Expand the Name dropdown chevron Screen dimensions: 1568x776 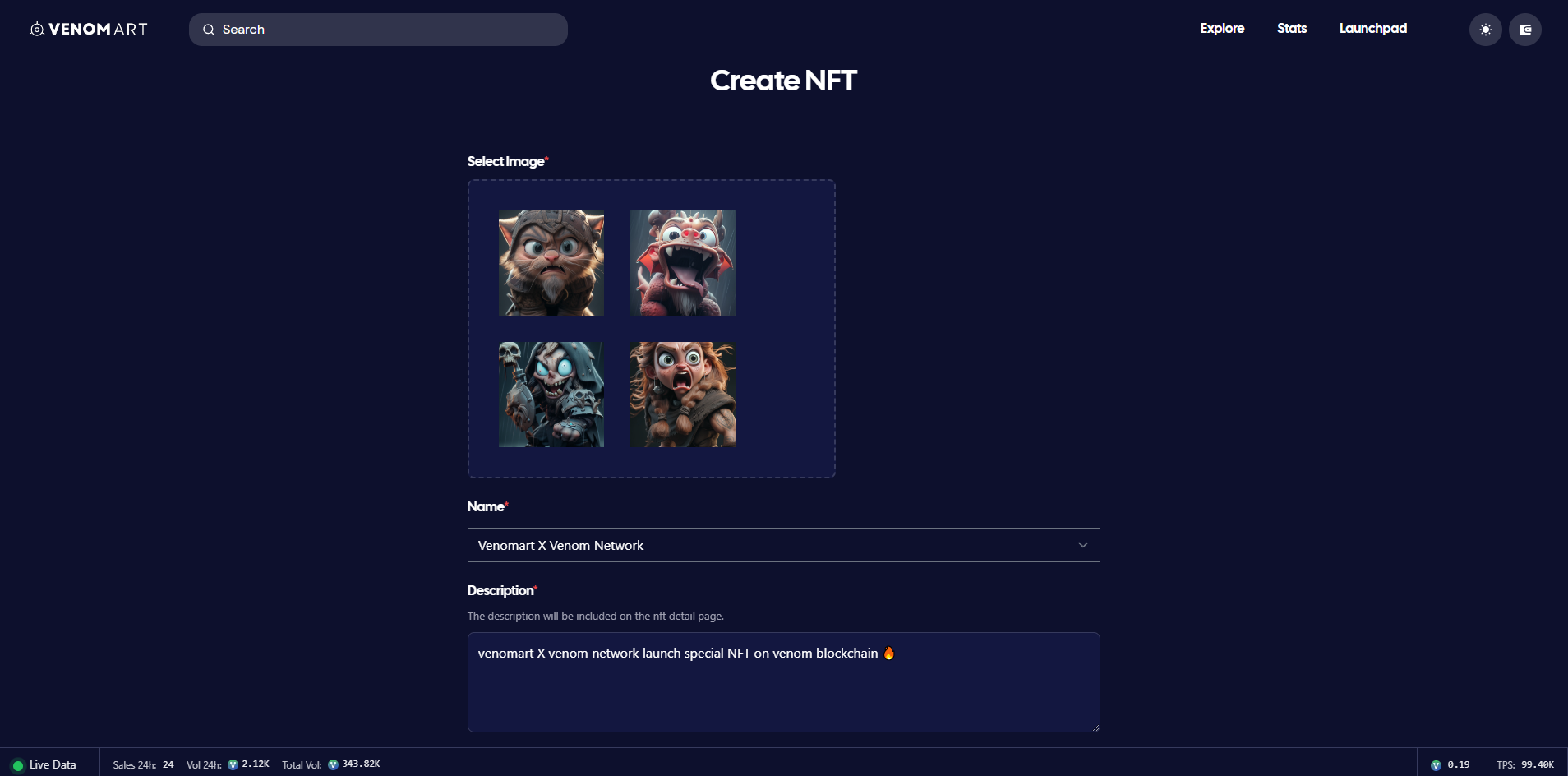click(1082, 545)
